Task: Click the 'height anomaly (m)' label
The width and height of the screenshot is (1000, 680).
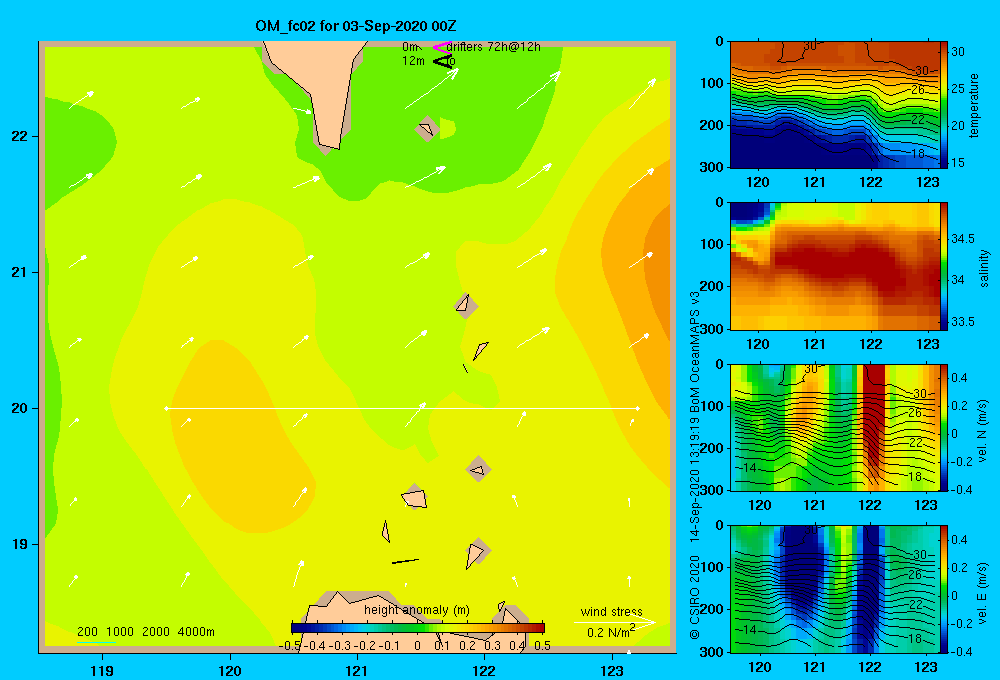Action: coord(416,610)
